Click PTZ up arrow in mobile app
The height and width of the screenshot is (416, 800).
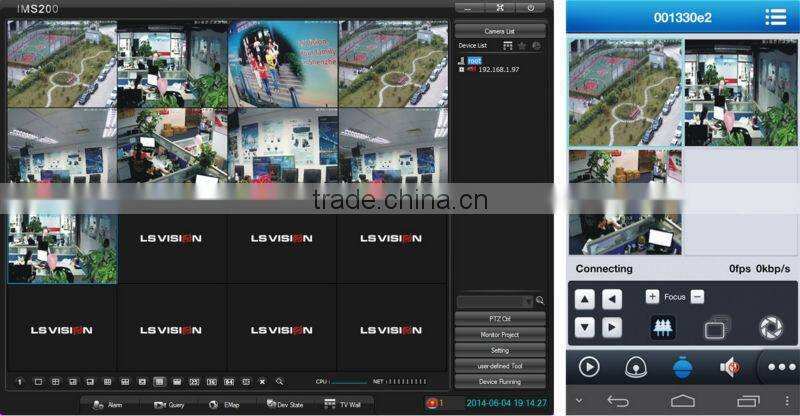pyautogui.click(x=585, y=300)
